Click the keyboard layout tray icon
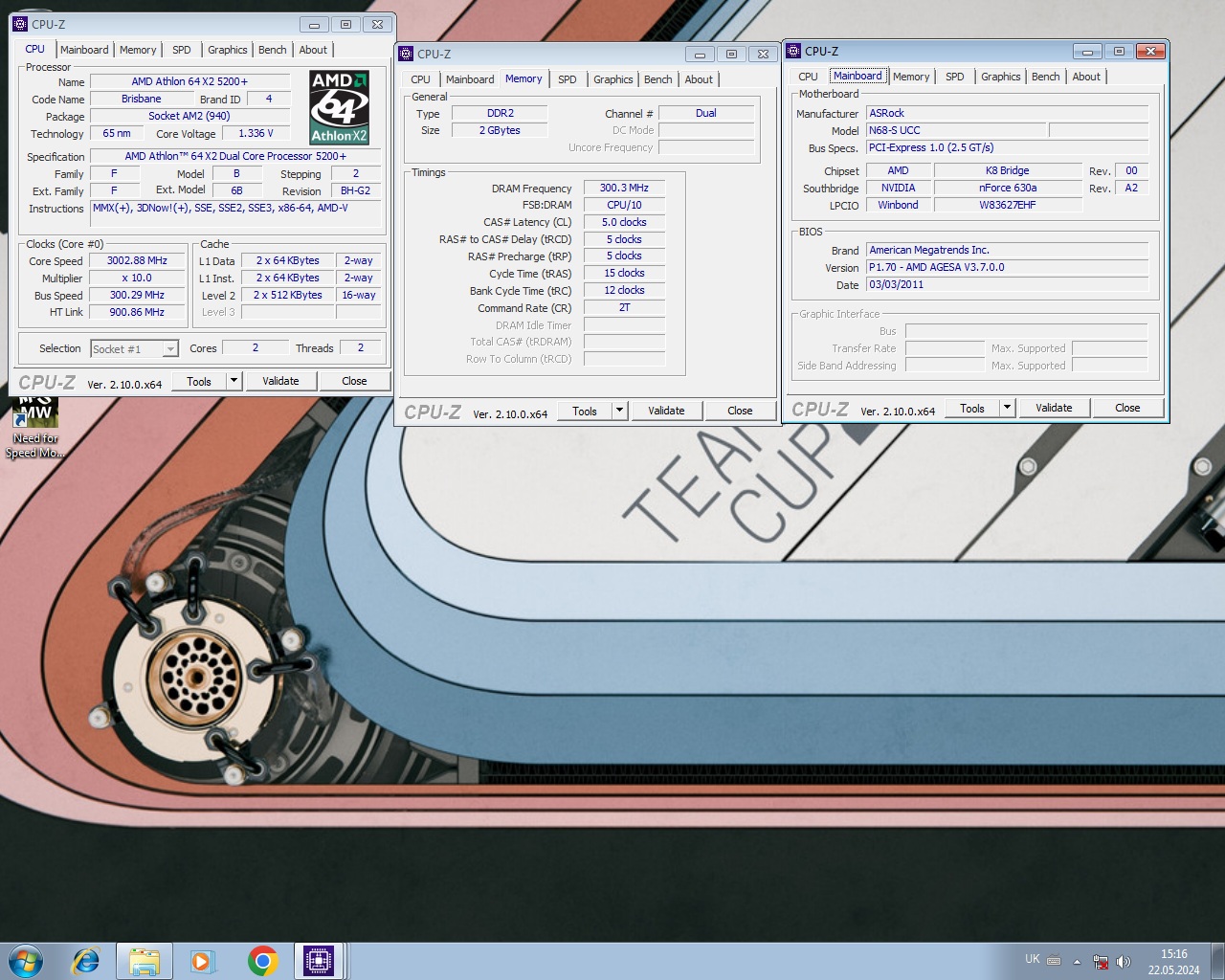 [1054, 960]
